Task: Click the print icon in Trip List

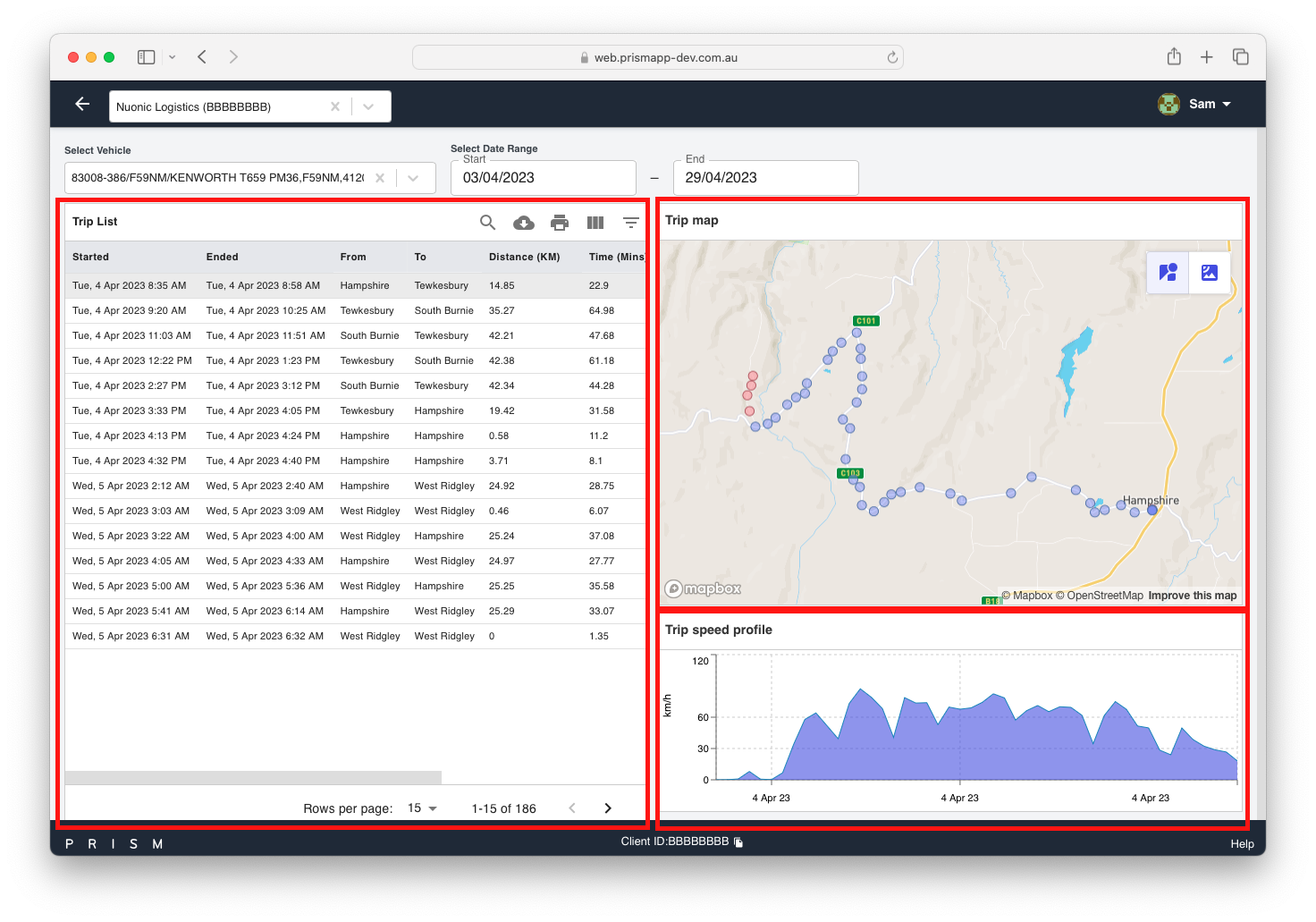Action: (x=560, y=223)
